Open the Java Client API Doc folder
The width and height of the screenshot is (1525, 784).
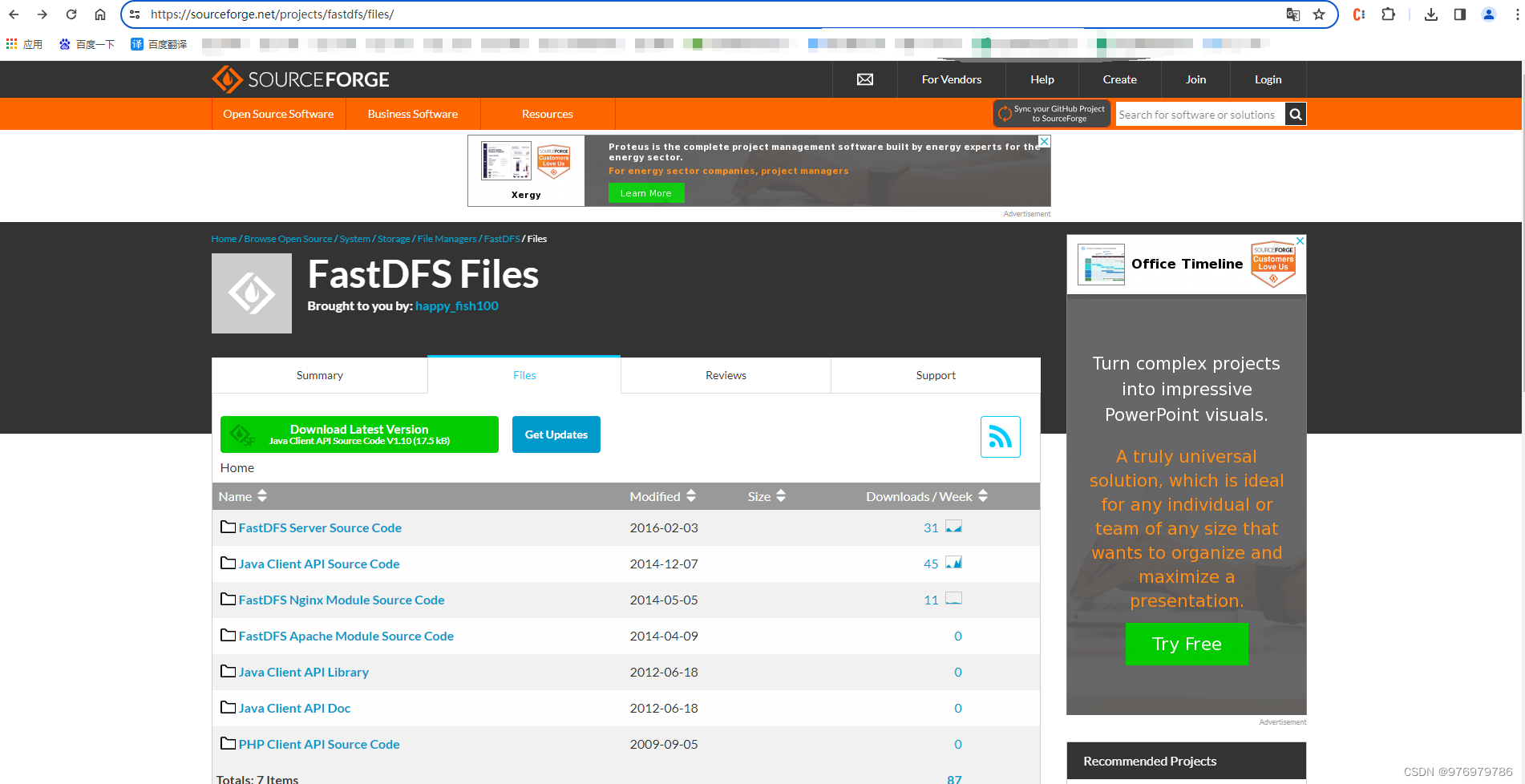(x=294, y=708)
